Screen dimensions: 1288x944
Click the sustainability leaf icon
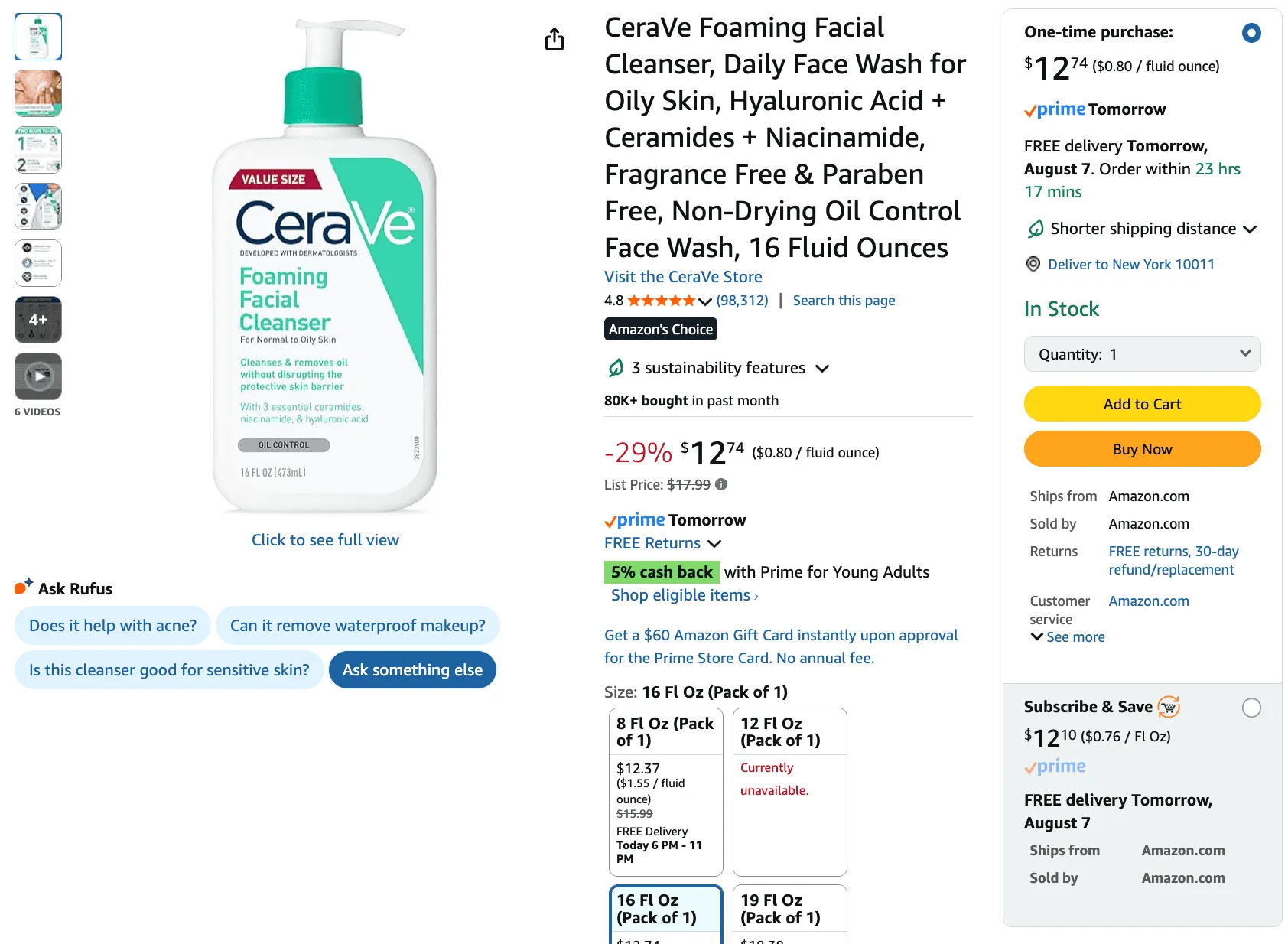616,368
